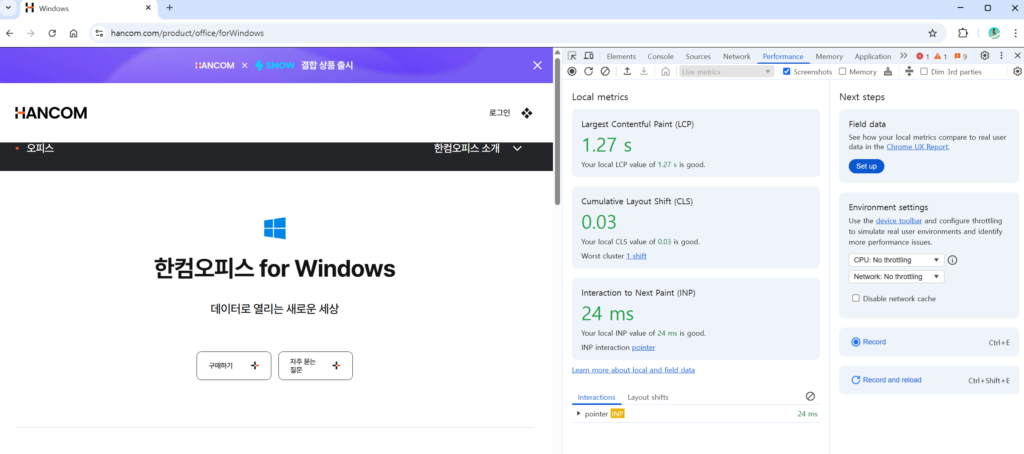Image resolution: width=1024 pixels, height=454 pixels.
Task: Upload a performance trace file icon
Action: coord(627,72)
